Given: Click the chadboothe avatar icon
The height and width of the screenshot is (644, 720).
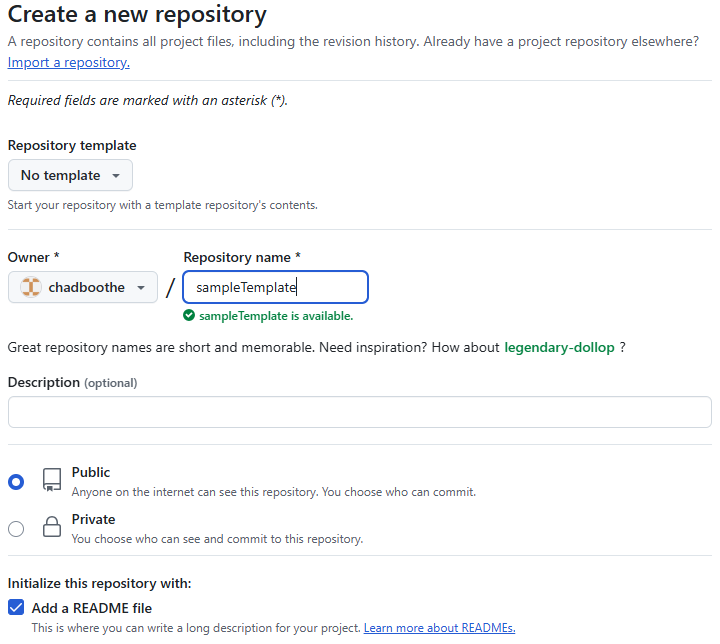Looking at the screenshot, I should click(x=31, y=287).
